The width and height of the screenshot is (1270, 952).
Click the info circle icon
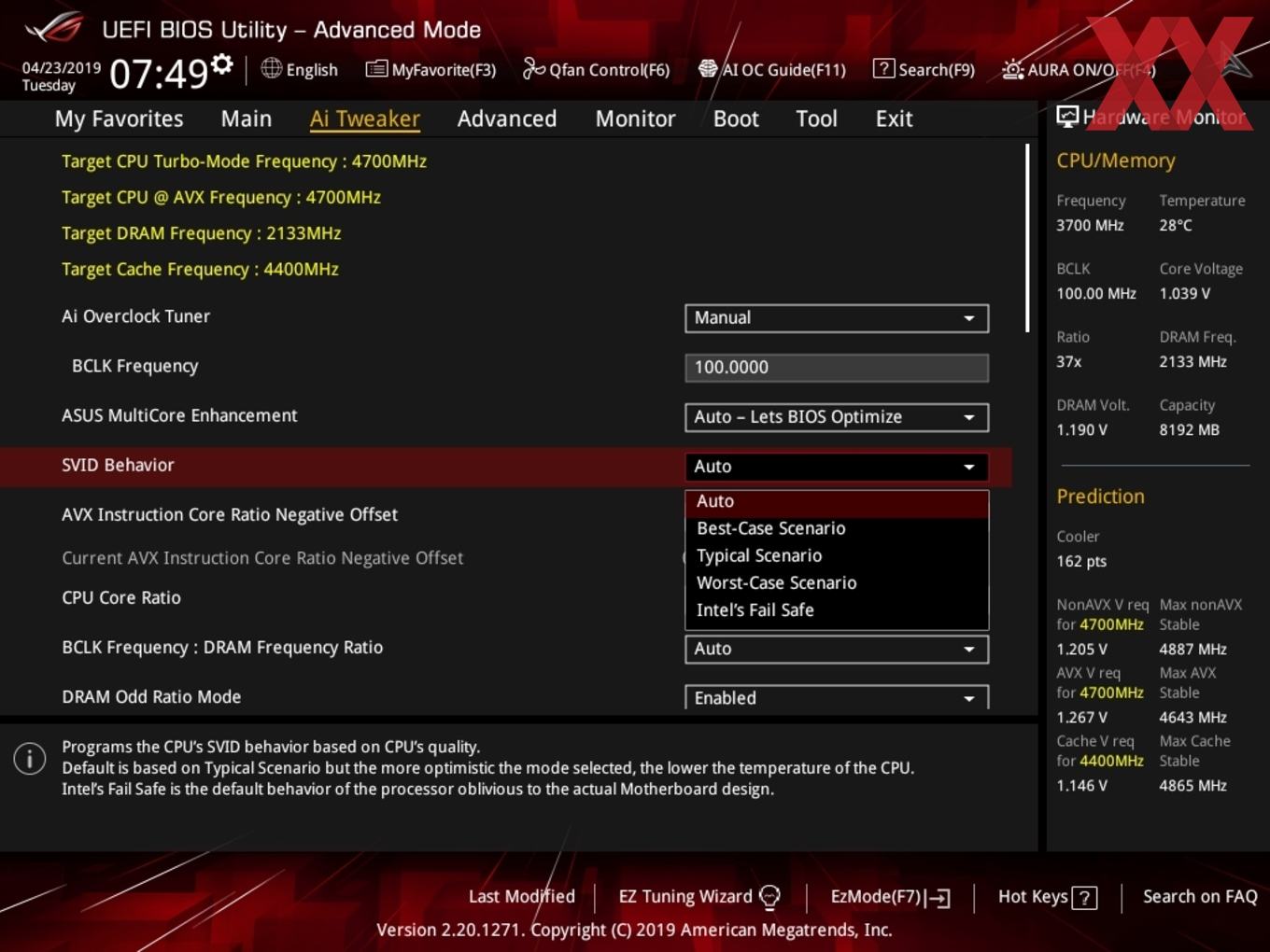(30, 759)
